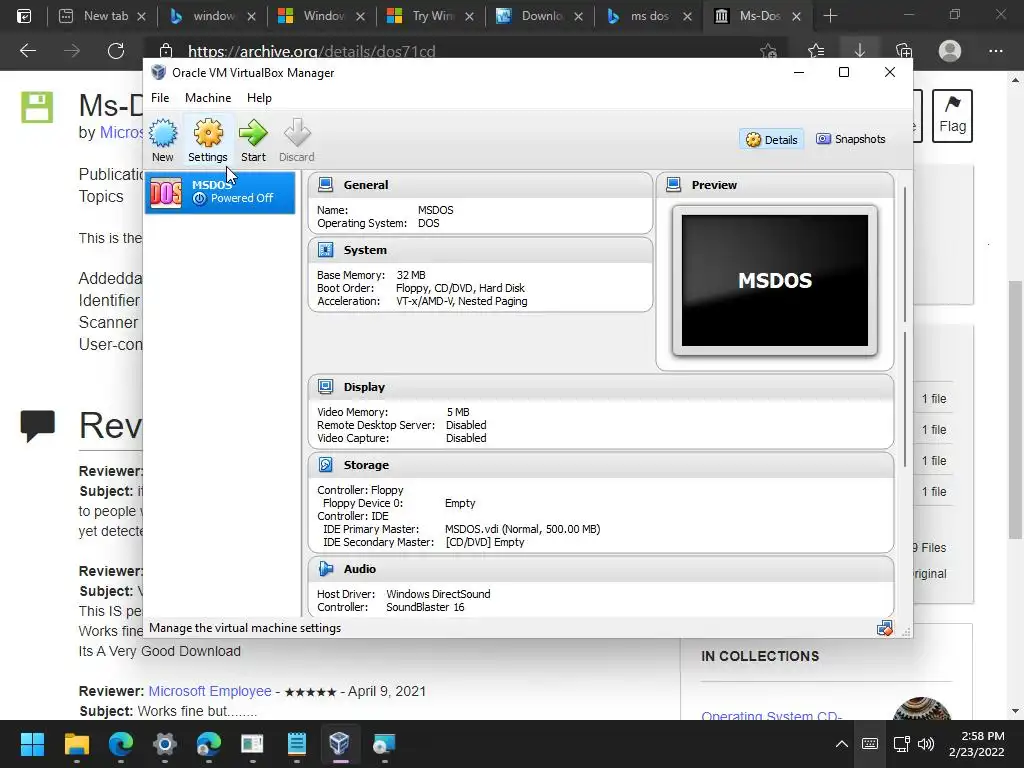
Task: Click the browser page vertical scrollbar
Action: coord(1015,410)
